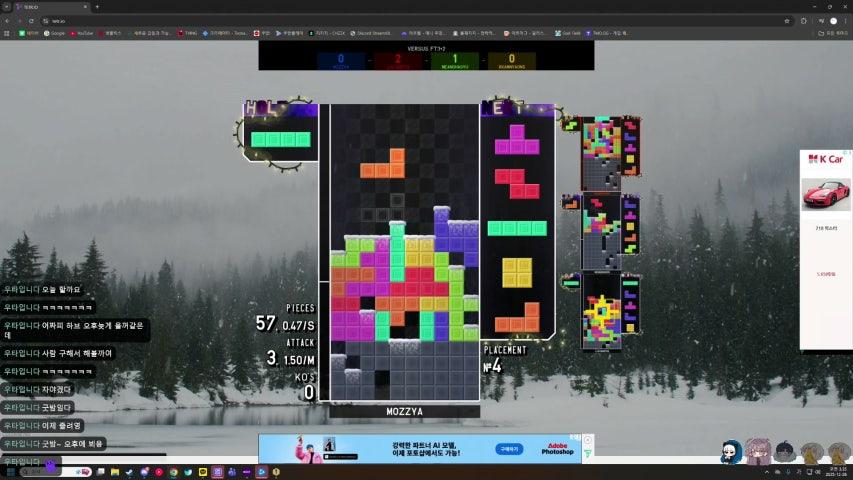Open Steam from the taskbar
853x480 pixels.
[128, 472]
